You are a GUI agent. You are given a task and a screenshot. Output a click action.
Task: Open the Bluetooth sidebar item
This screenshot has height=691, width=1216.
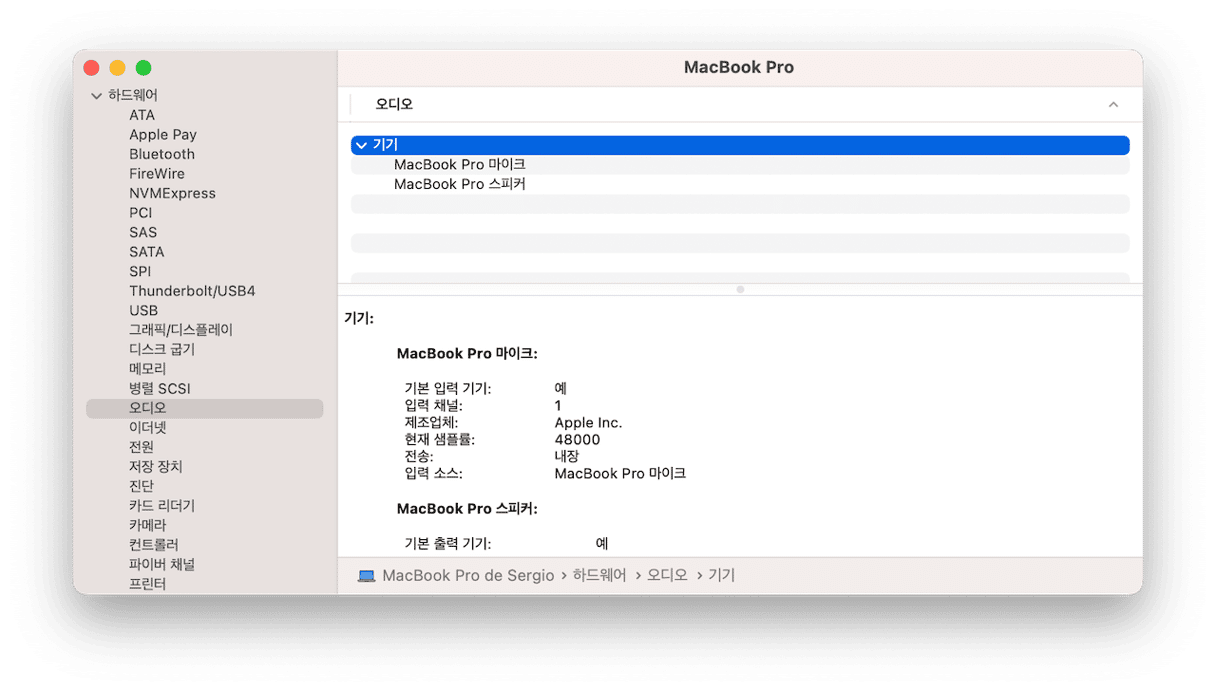click(x=162, y=154)
